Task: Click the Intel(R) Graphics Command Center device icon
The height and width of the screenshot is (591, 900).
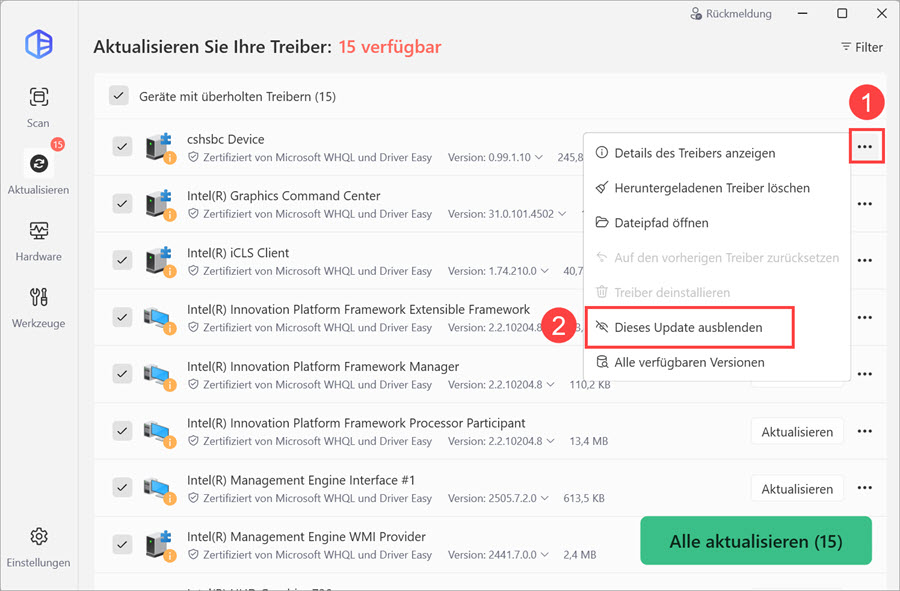Action: pyautogui.click(x=160, y=204)
